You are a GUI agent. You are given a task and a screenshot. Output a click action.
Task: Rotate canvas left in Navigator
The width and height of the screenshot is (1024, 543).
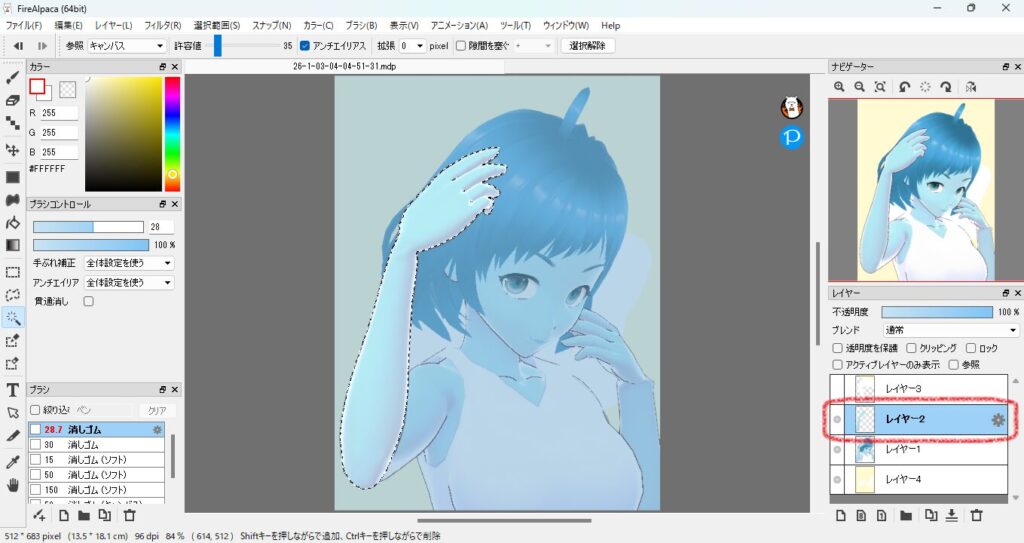[904, 87]
